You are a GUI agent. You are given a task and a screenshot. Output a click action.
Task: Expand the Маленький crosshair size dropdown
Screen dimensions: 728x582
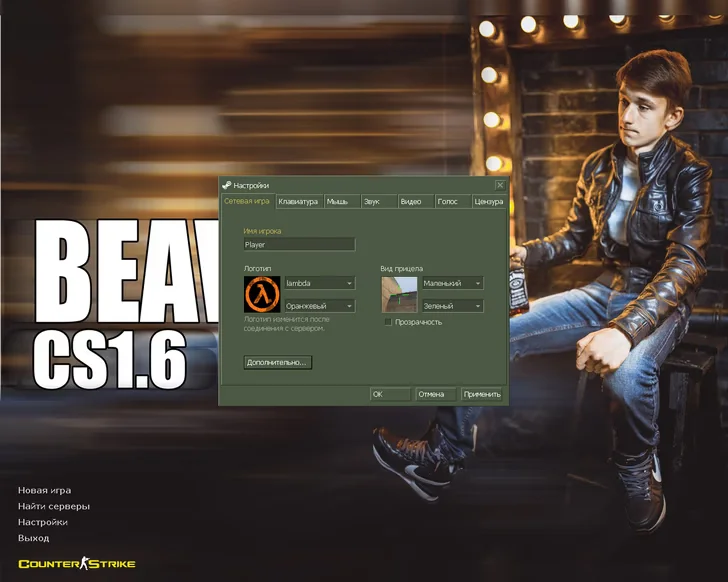pyautogui.click(x=453, y=283)
